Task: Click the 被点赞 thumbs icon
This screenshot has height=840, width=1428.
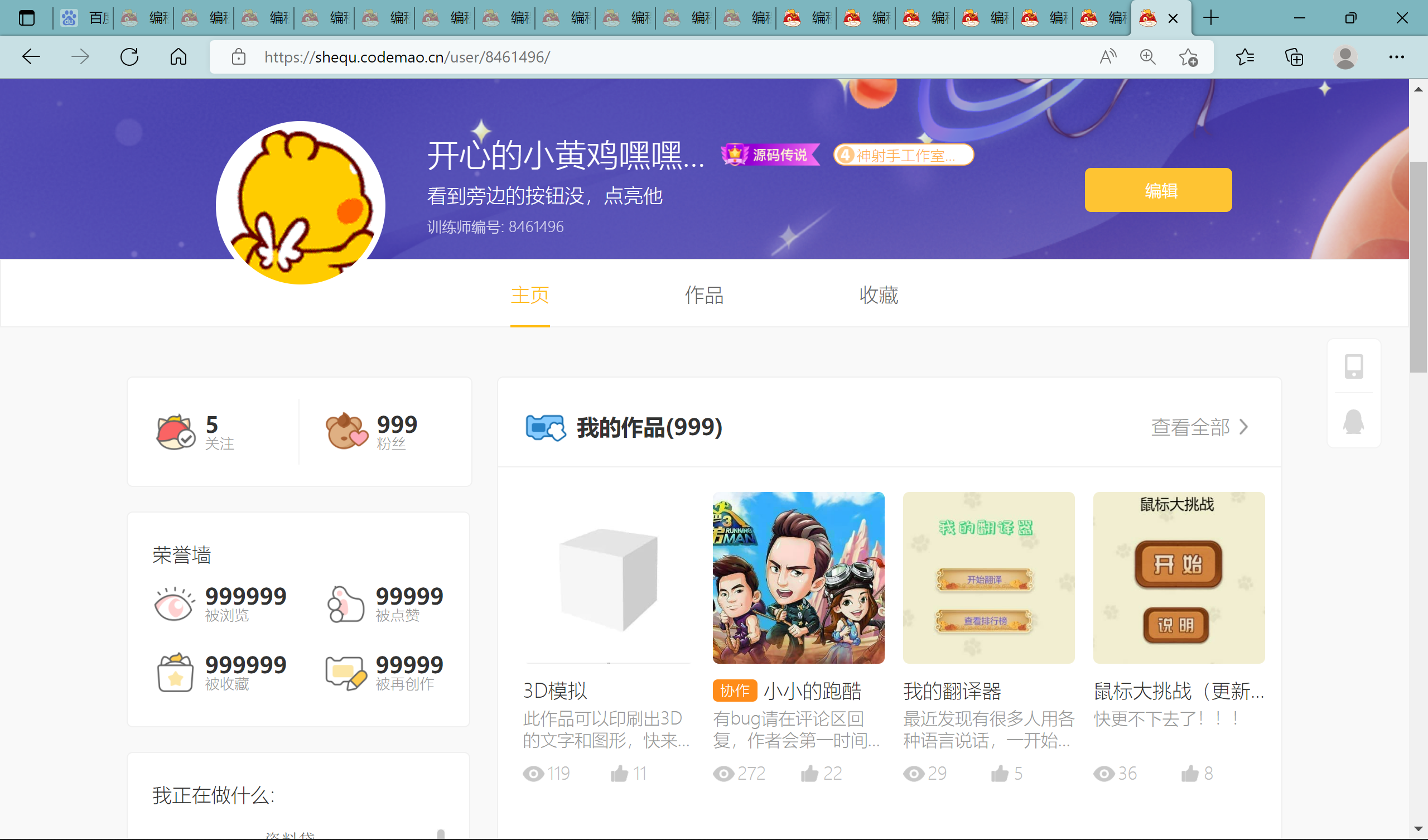Action: (x=345, y=604)
